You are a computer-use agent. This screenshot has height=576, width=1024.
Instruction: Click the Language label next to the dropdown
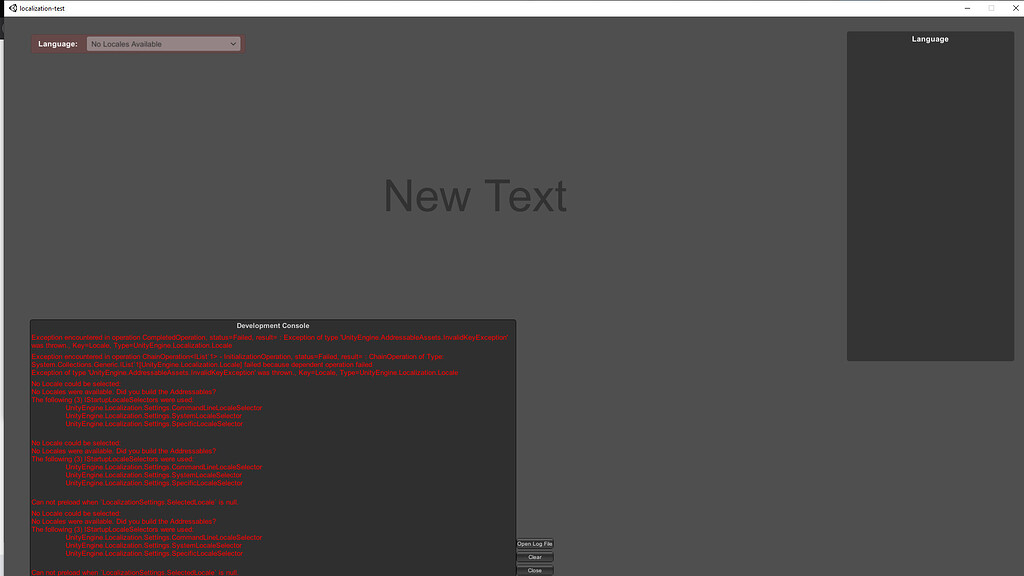[x=57, y=43]
